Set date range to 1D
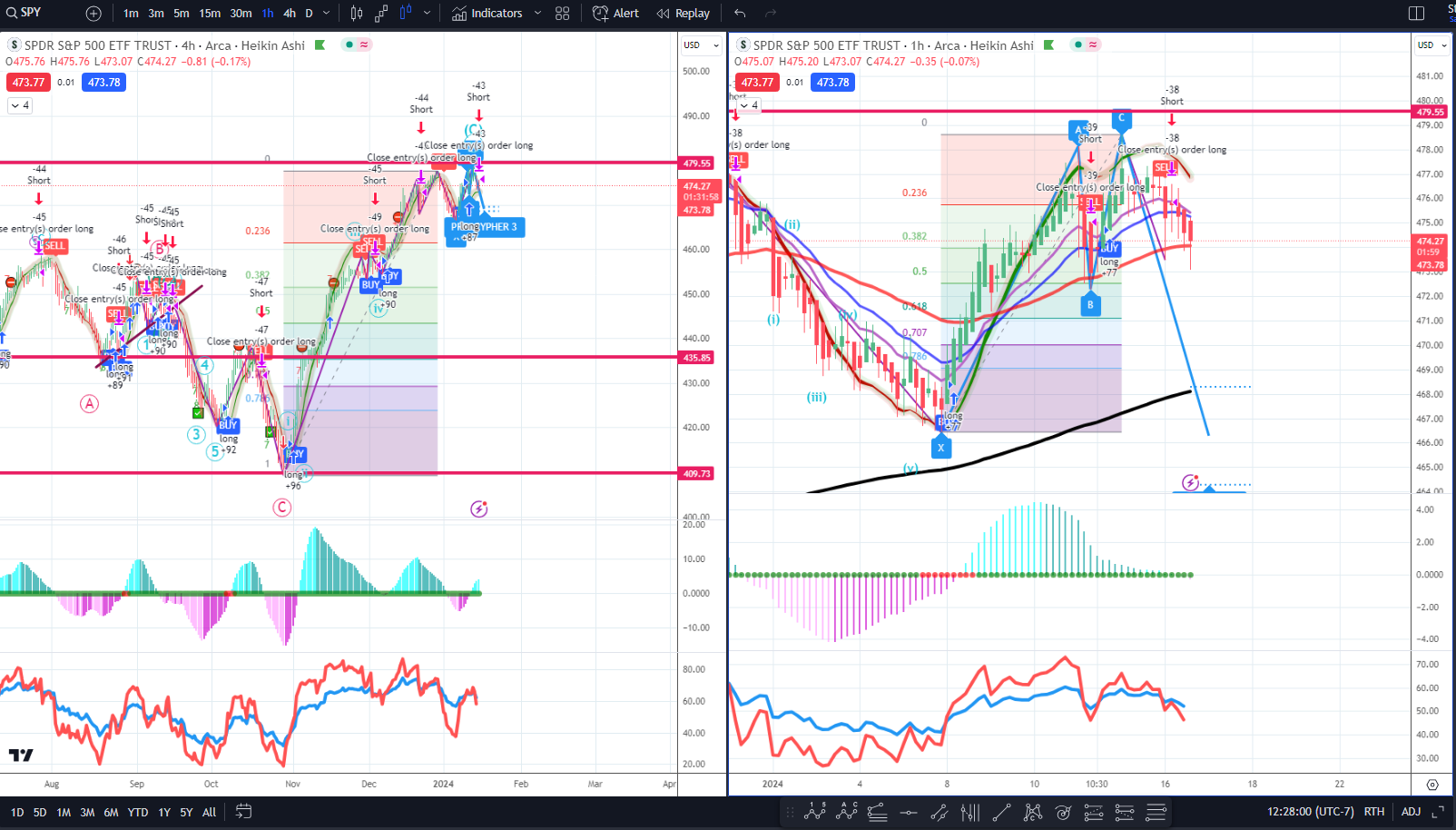This screenshot has height=830, width=1456. click(17, 812)
